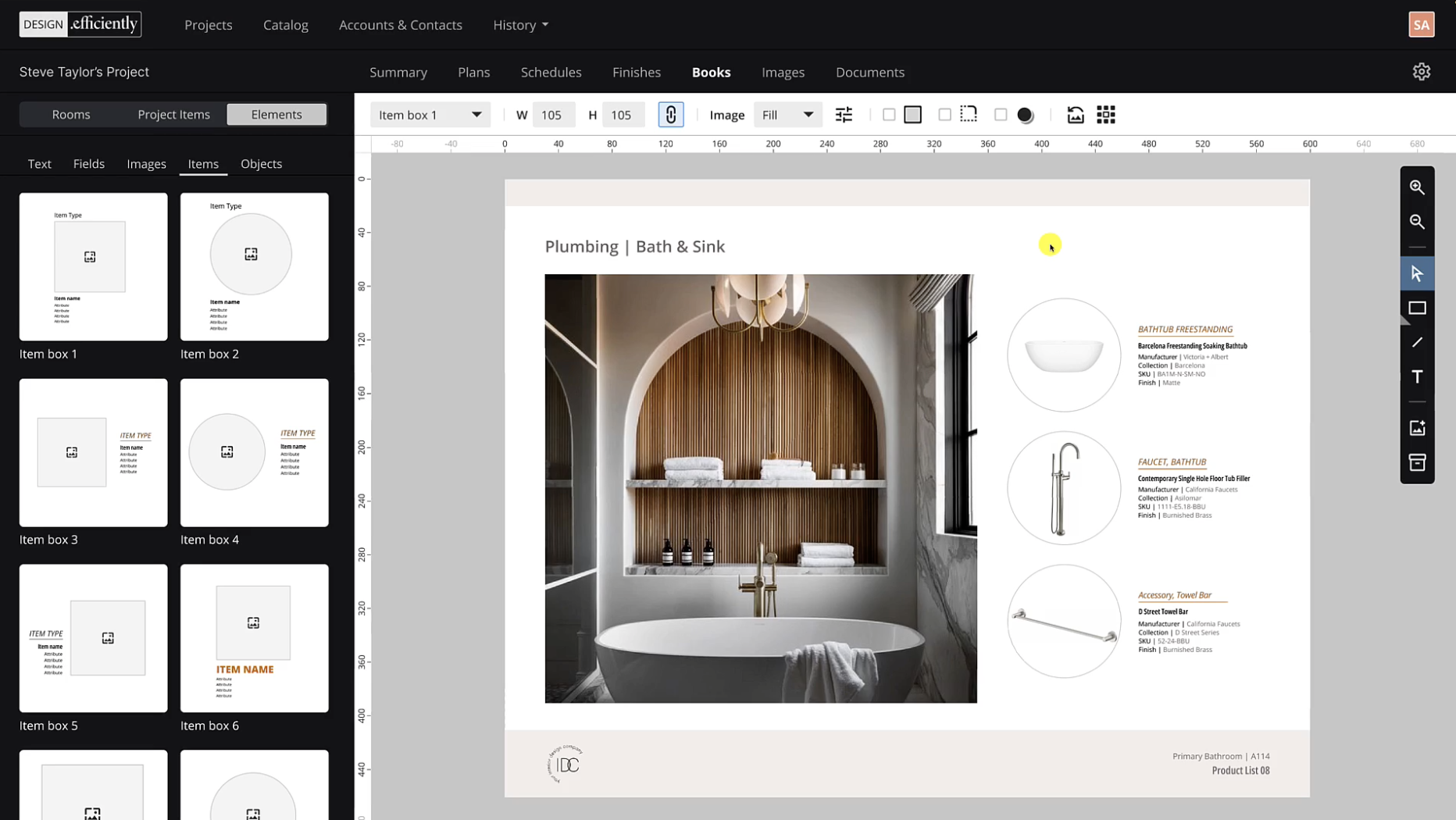Switch to the Plans tab
The height and width of the screenshot is (820, 1456).
pyautogui.click(x=474, y=72)
